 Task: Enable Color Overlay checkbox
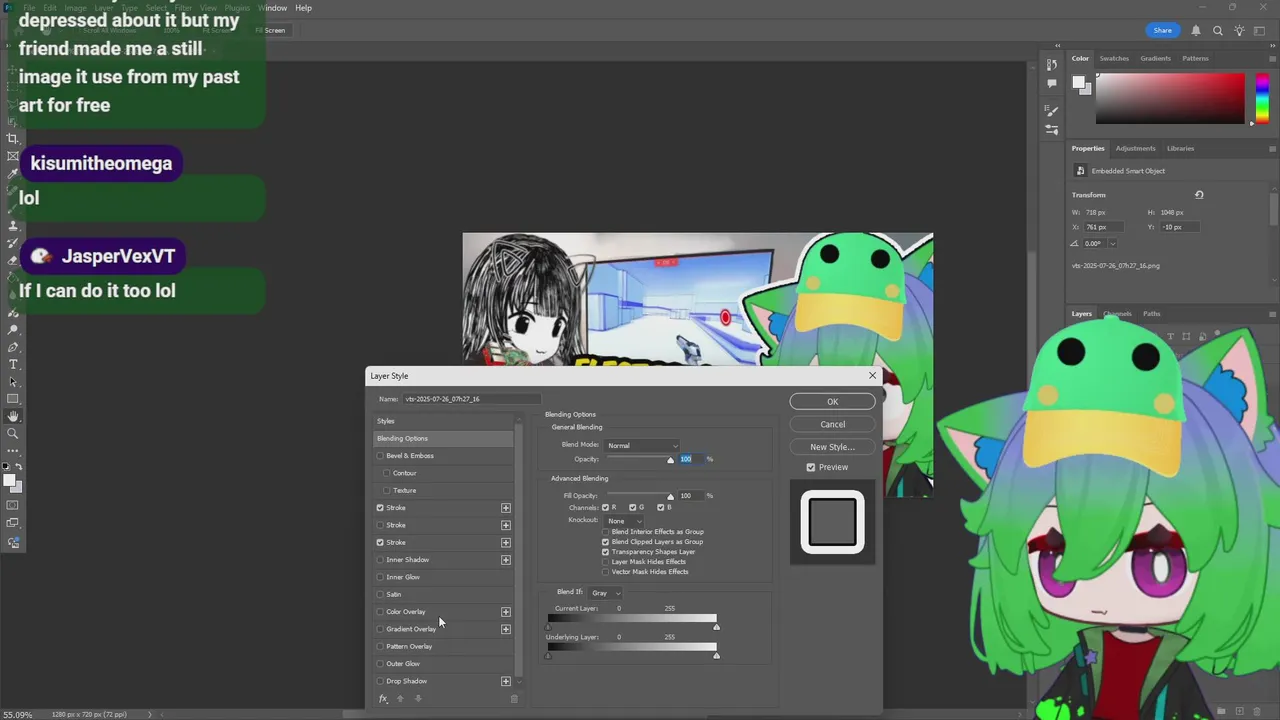(x=380, y=612)
